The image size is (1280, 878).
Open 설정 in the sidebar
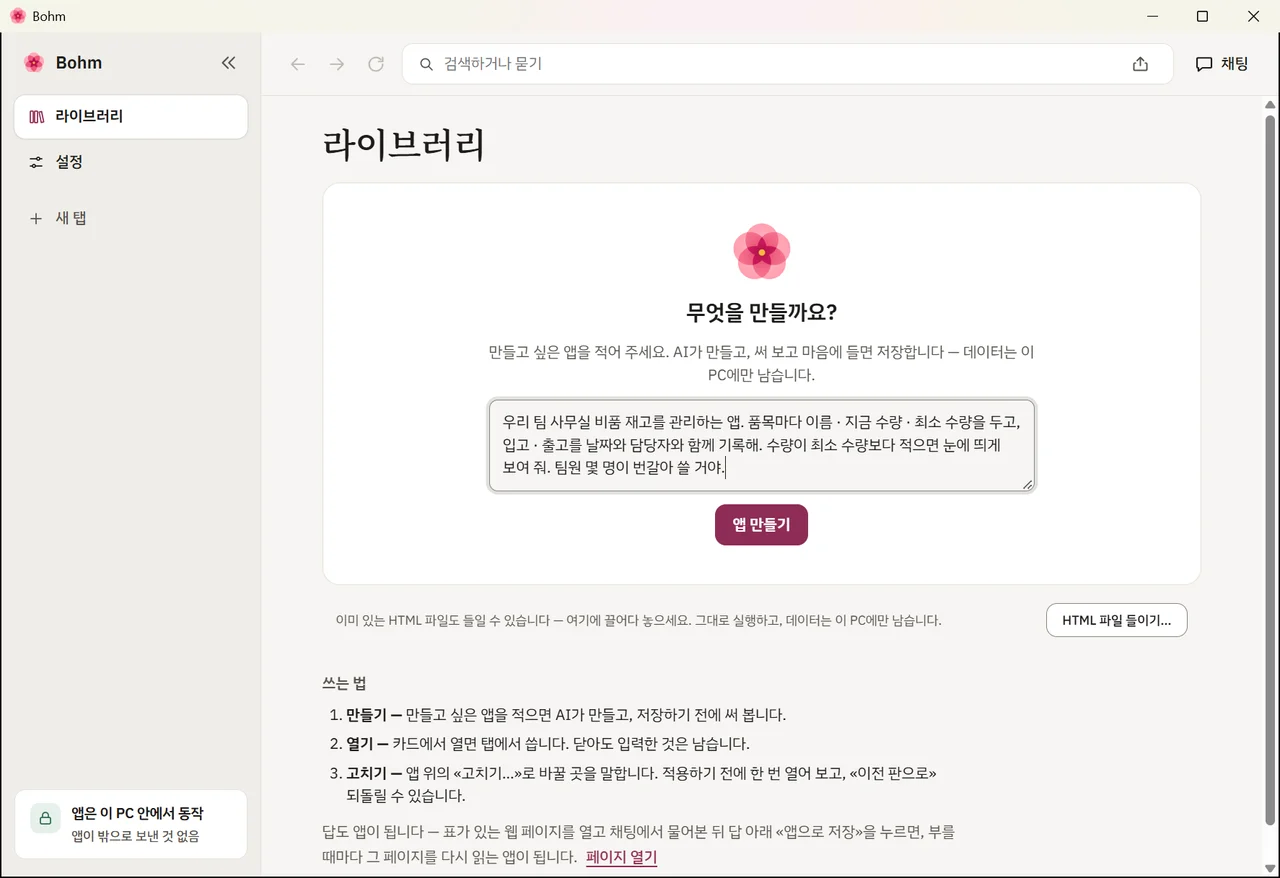[131, 162]
